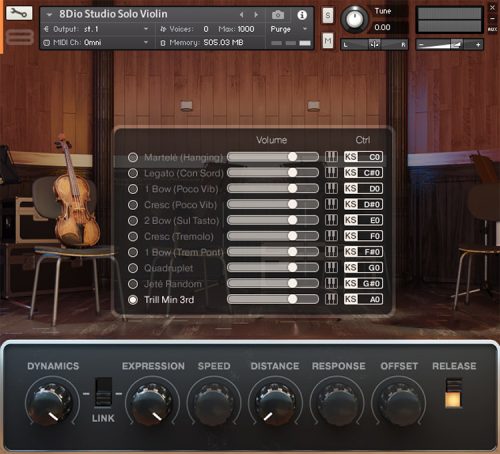Increase volume with the plus button
The image size is (500, 454).
point(478,44)
